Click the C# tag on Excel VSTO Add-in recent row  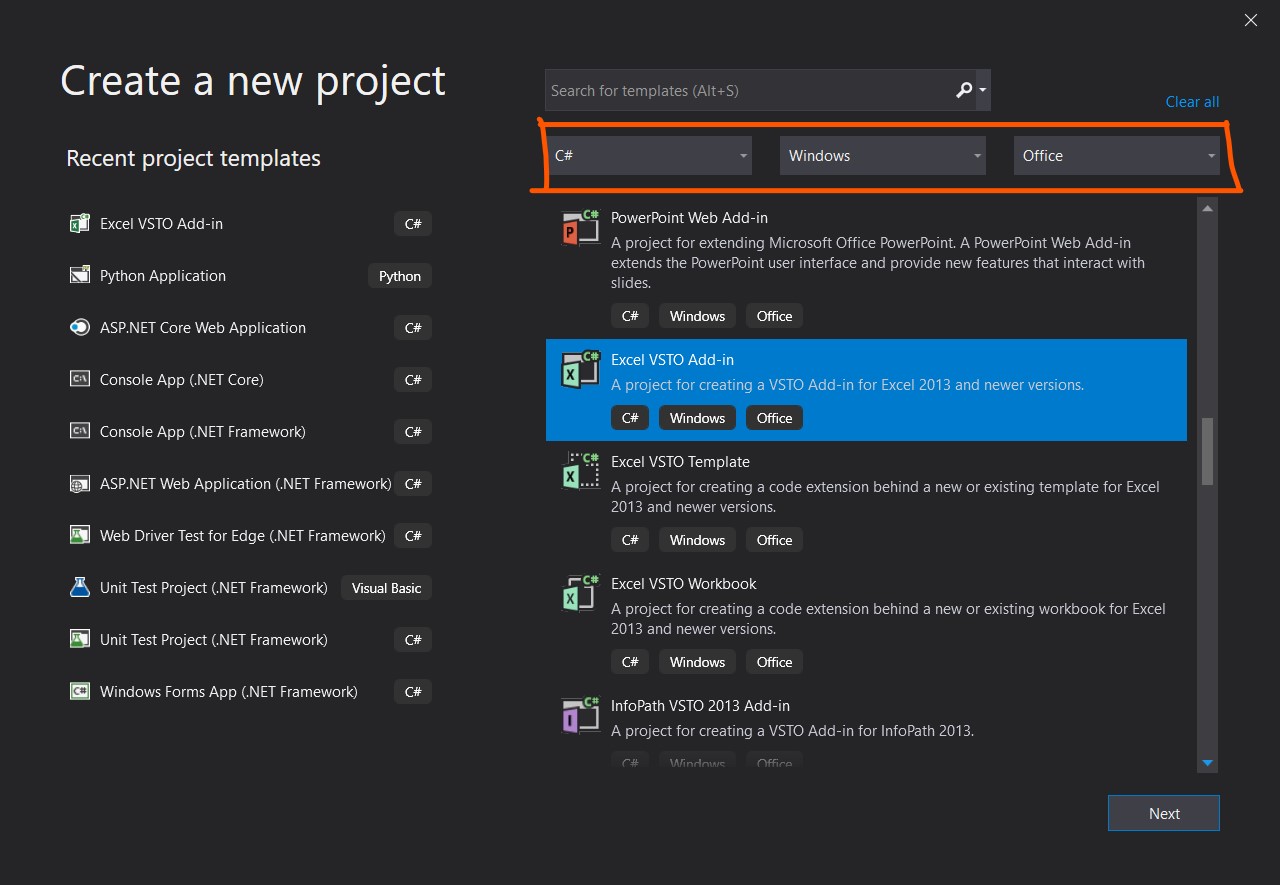(x=413, y=224)
